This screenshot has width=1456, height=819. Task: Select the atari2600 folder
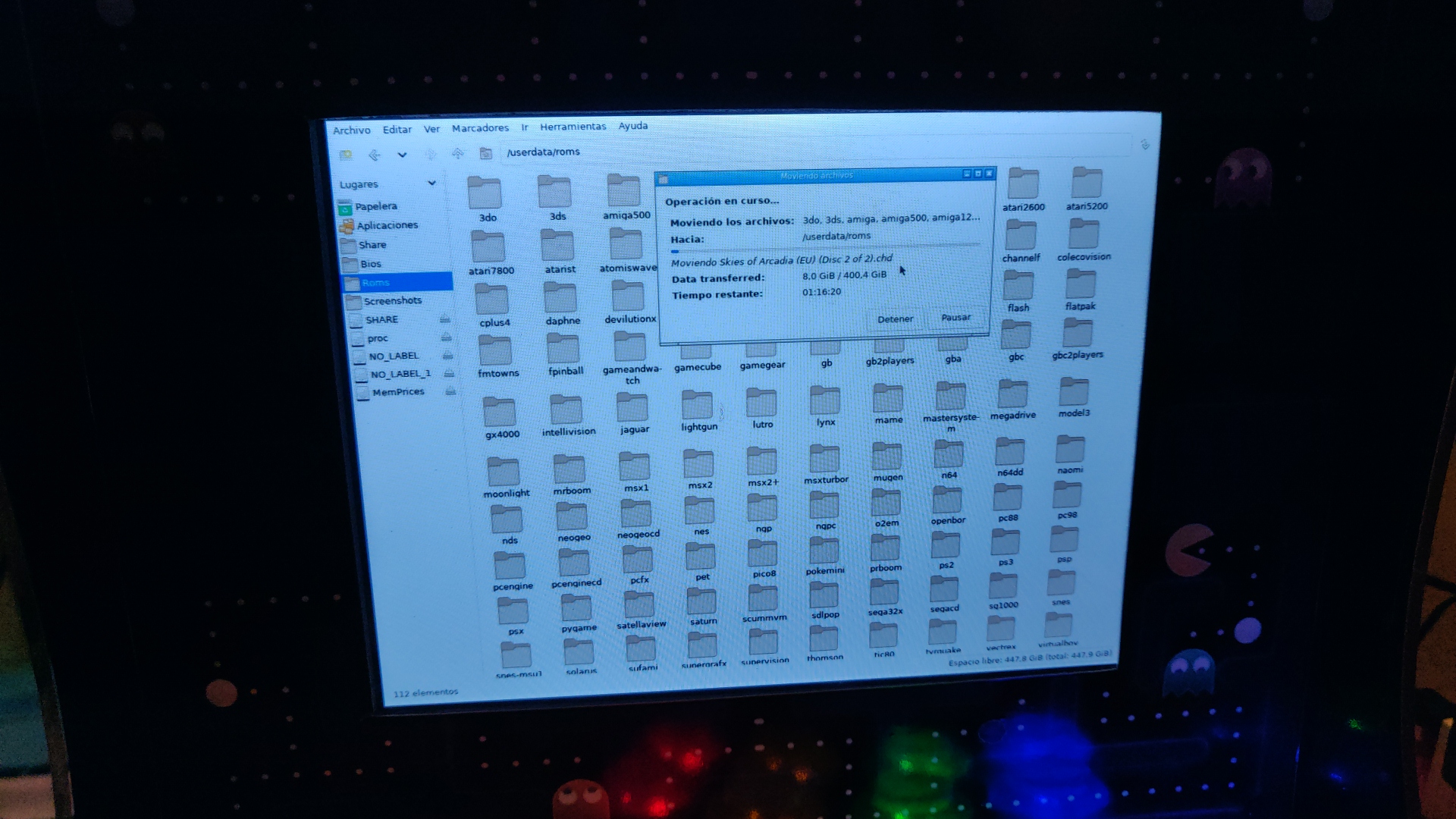tap(1023, 190)
